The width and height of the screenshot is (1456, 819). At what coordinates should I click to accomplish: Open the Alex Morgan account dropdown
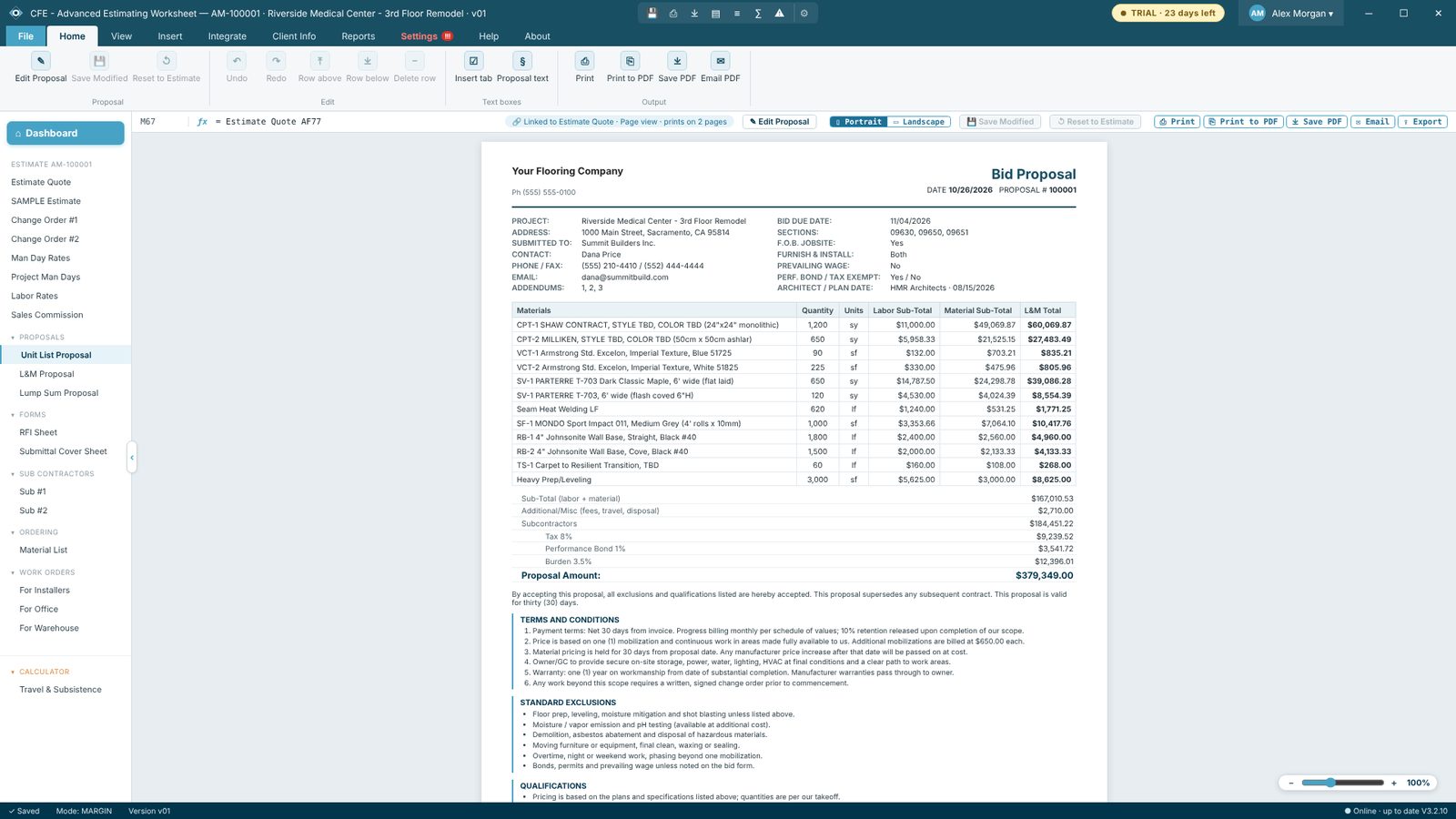coord(1290,14)
